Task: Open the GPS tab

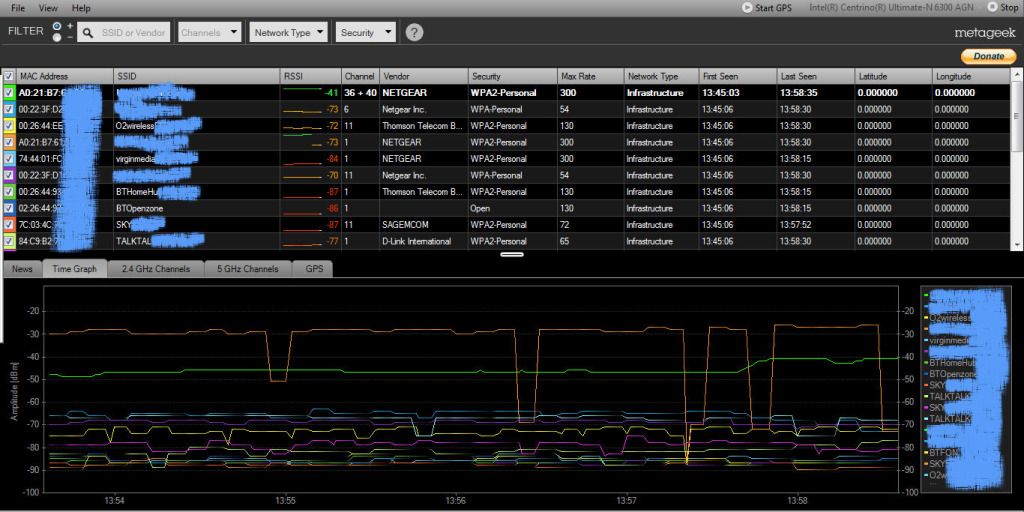Action: point(314,268)
